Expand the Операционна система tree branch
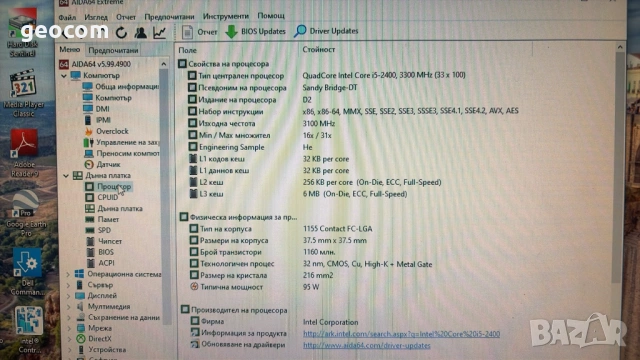The height and width of the screenshot is (360, 640). point(68,275)
